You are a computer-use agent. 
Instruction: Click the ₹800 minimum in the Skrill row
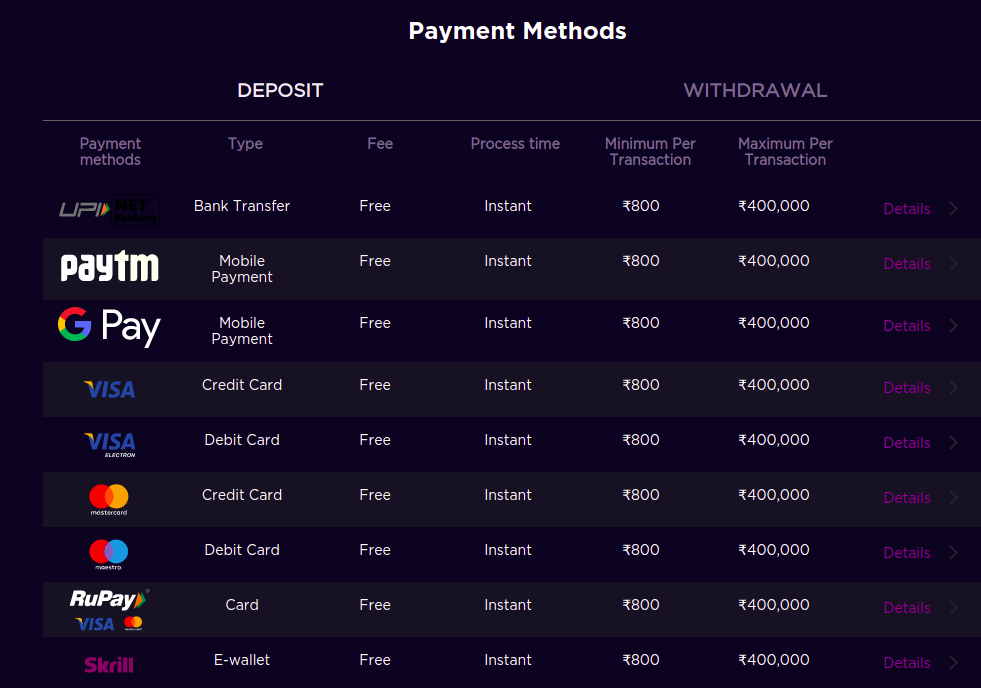(641, 660)
